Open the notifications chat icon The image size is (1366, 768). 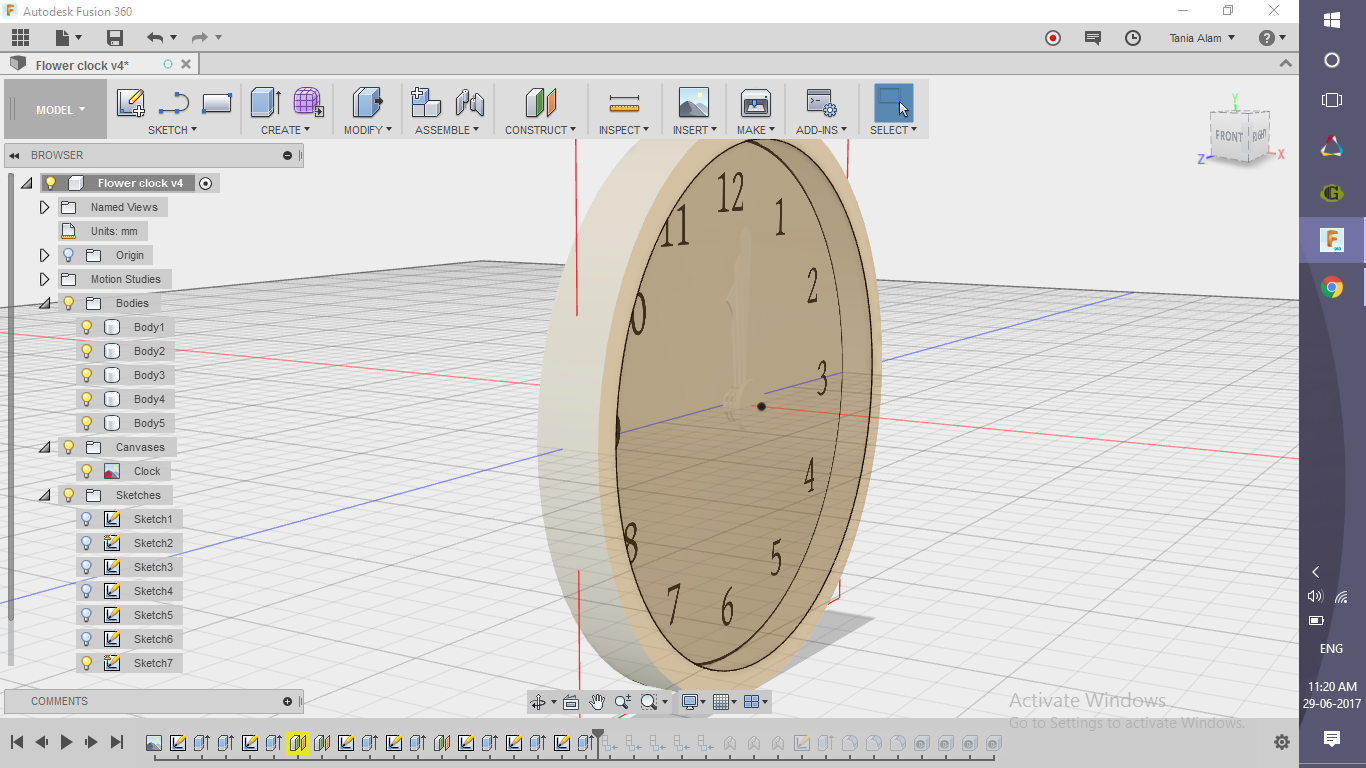pyautogui.click(x=1093, y=38)
